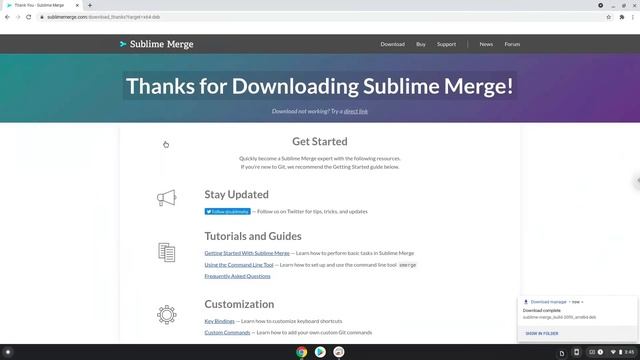Click the direct link for download
This screenshot has width=640, height=360.
[x=356, y=111]
